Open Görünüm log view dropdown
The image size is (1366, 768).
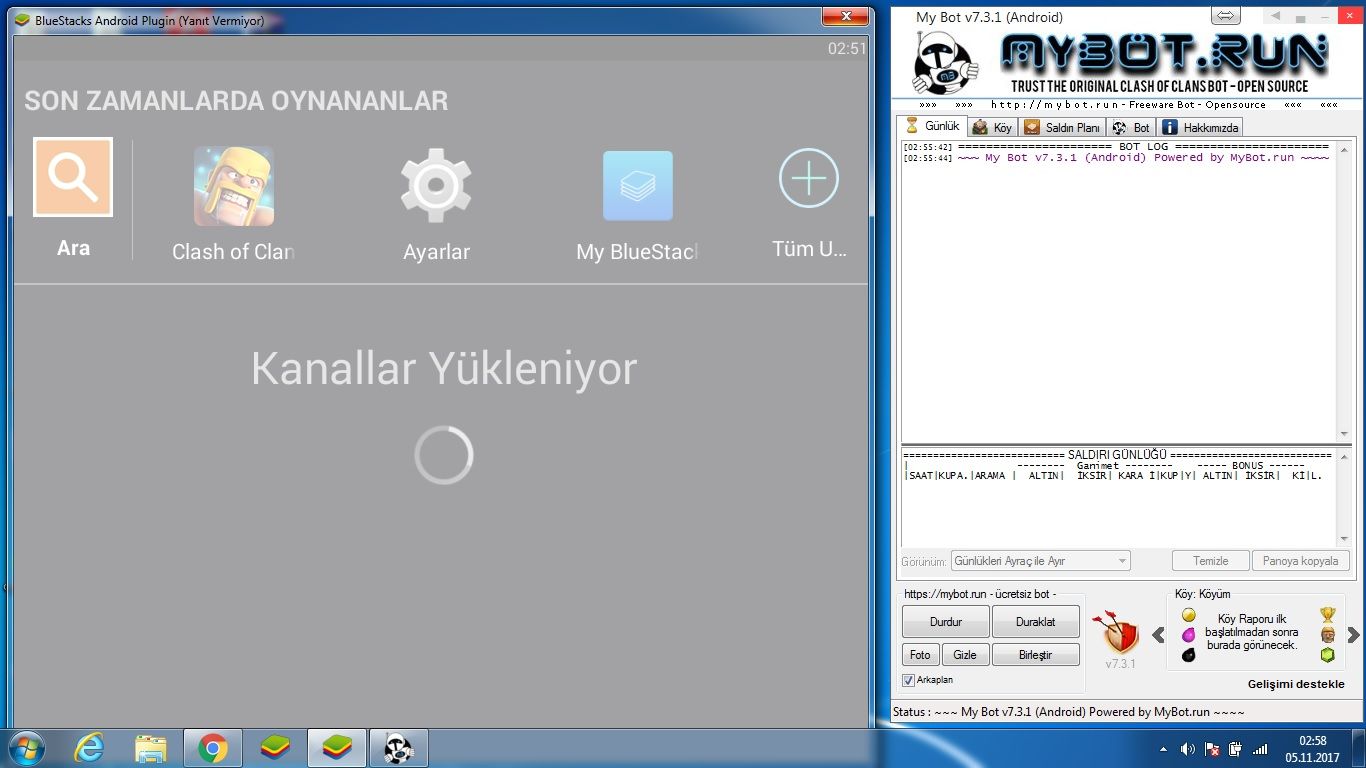1040,561
